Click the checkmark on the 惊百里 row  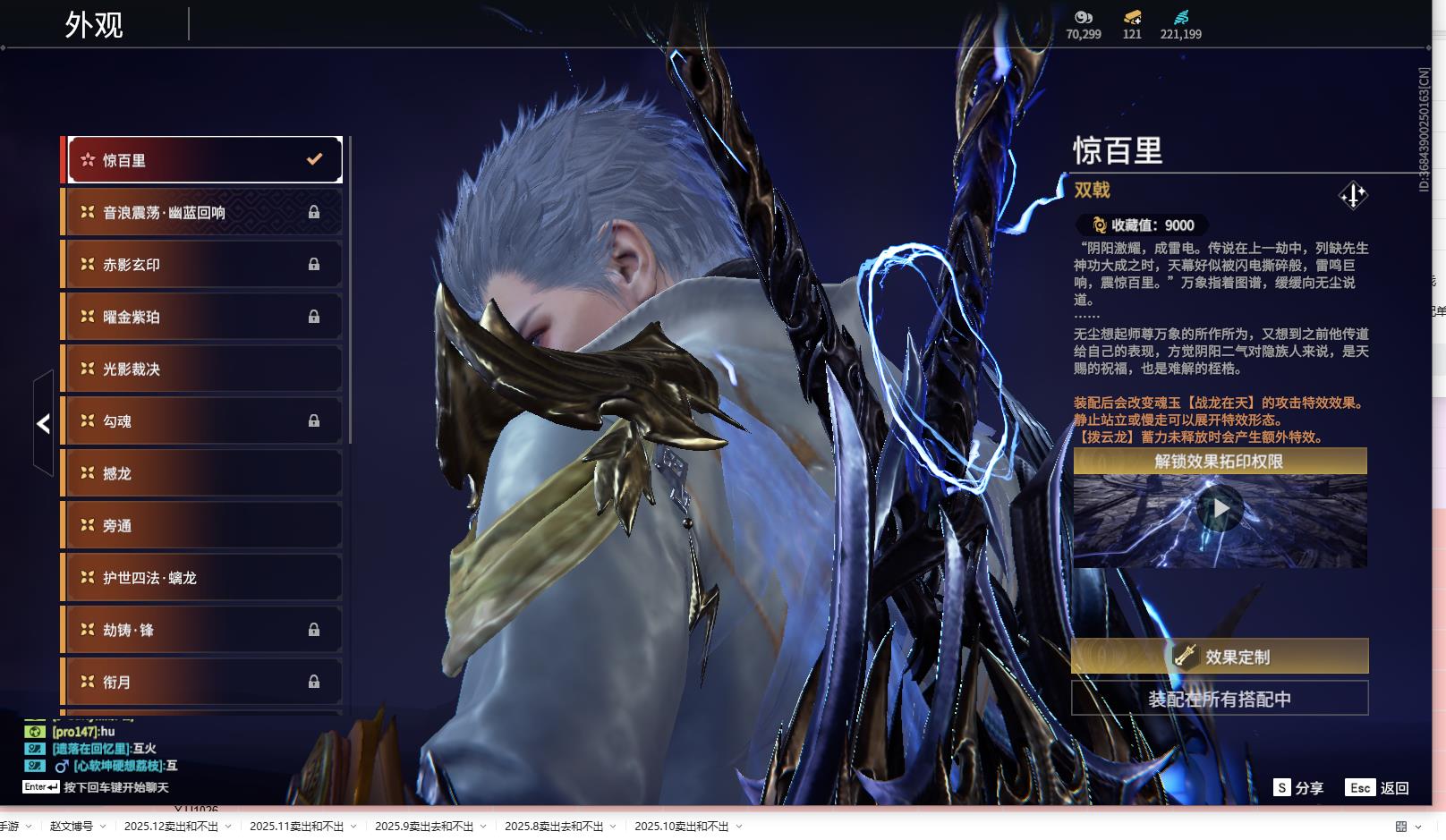[x=314, y=159]
